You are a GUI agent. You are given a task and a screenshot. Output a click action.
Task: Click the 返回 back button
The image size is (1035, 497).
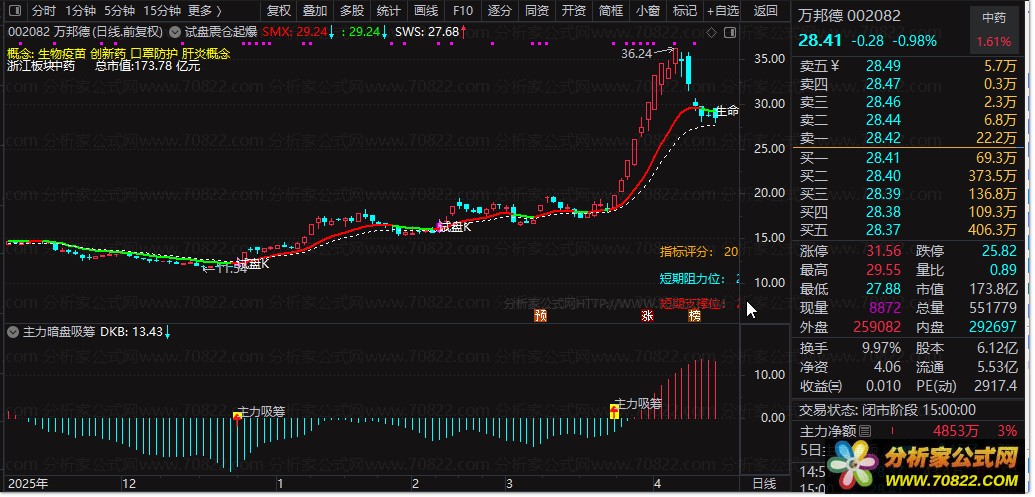(x=766, y=11)
